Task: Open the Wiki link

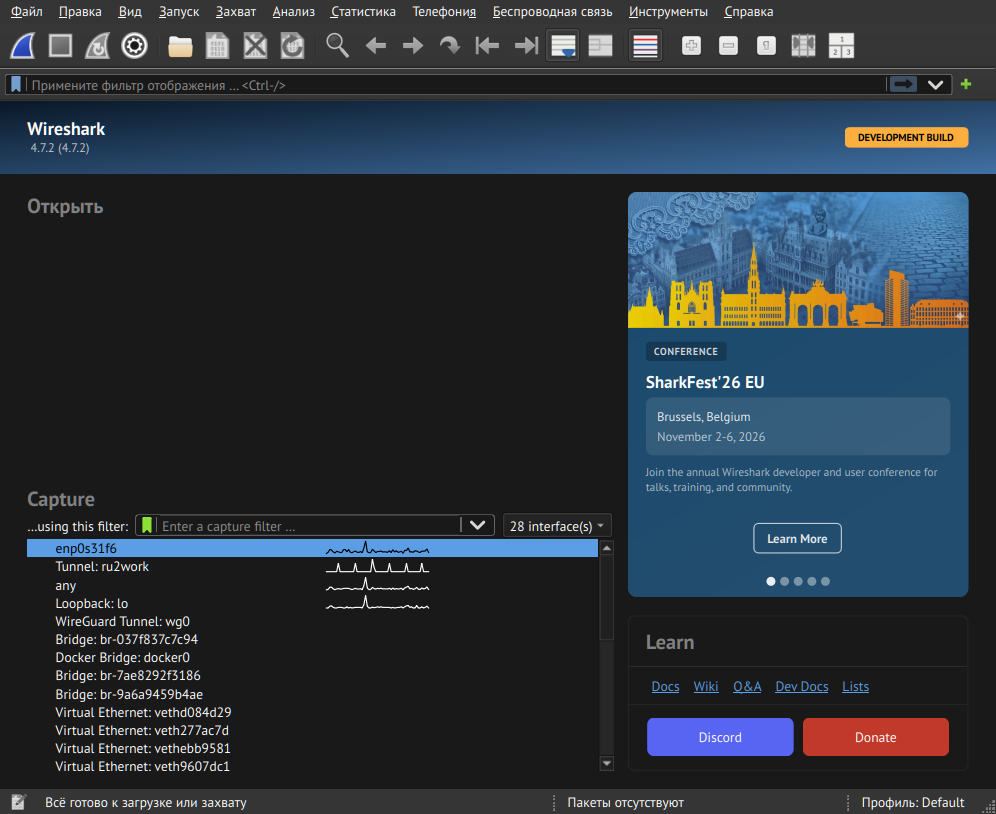Action: click(706, 686)
